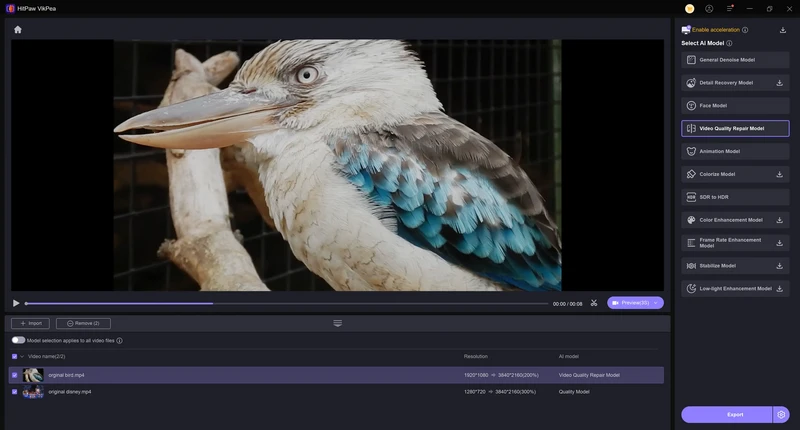Click the Import button
800x430 pixels.
pos(30,323)
